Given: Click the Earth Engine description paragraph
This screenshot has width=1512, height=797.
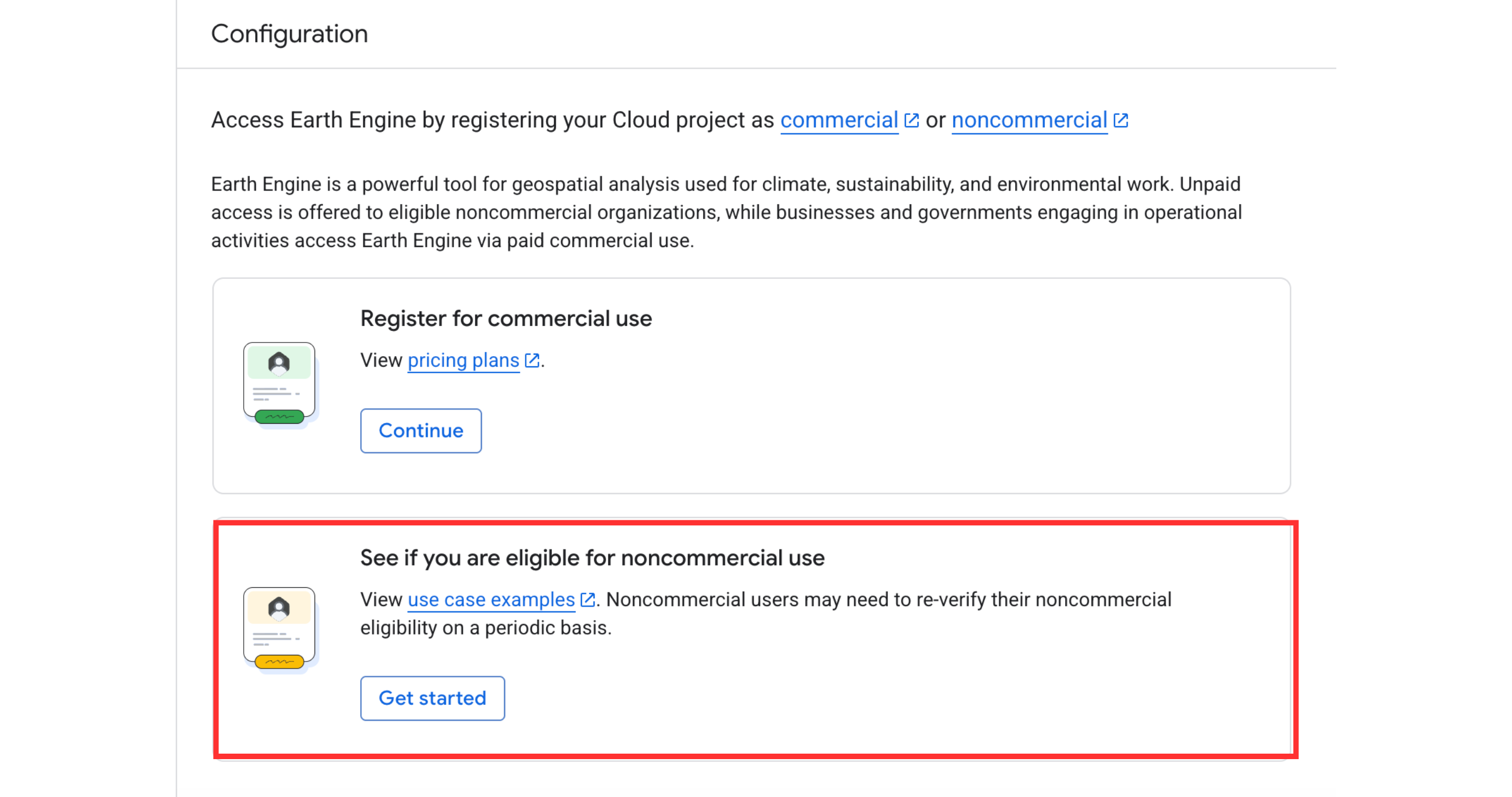Looking at the screenshot, I should point(725,212).
